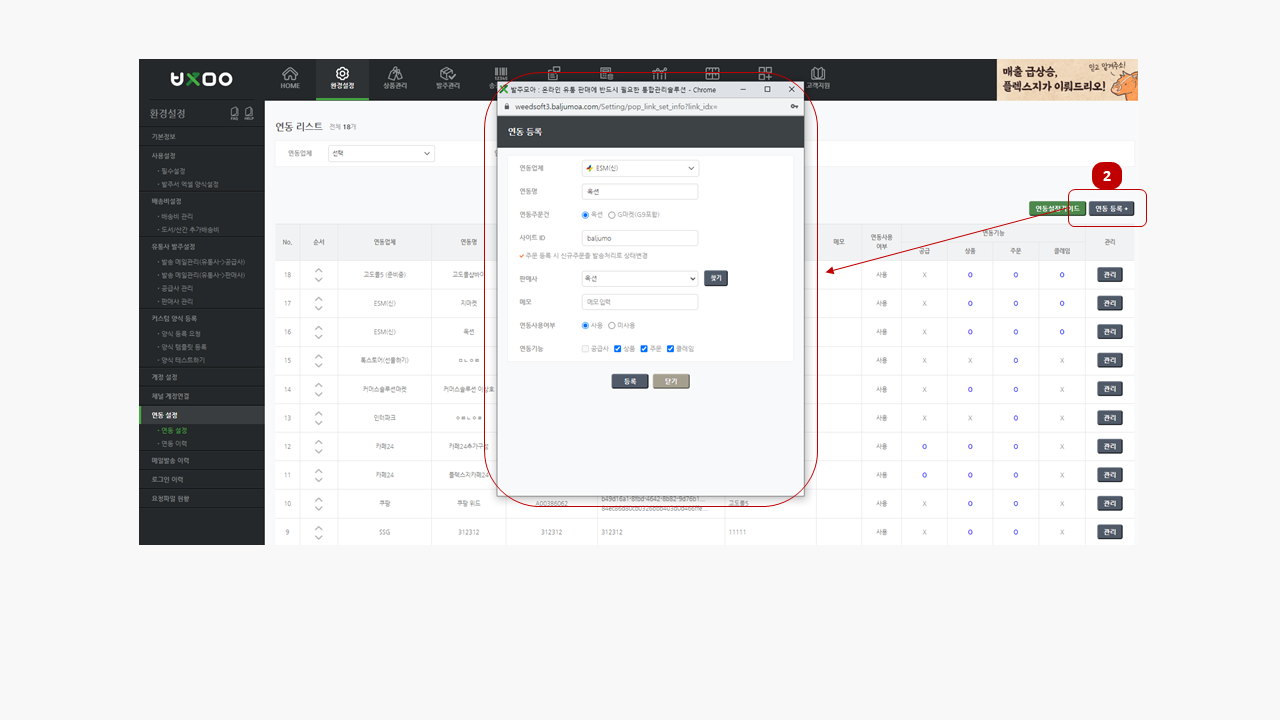Toggle the 클레임 checkbox
This screenshot has height=720, width=1280.
(670, 348)
